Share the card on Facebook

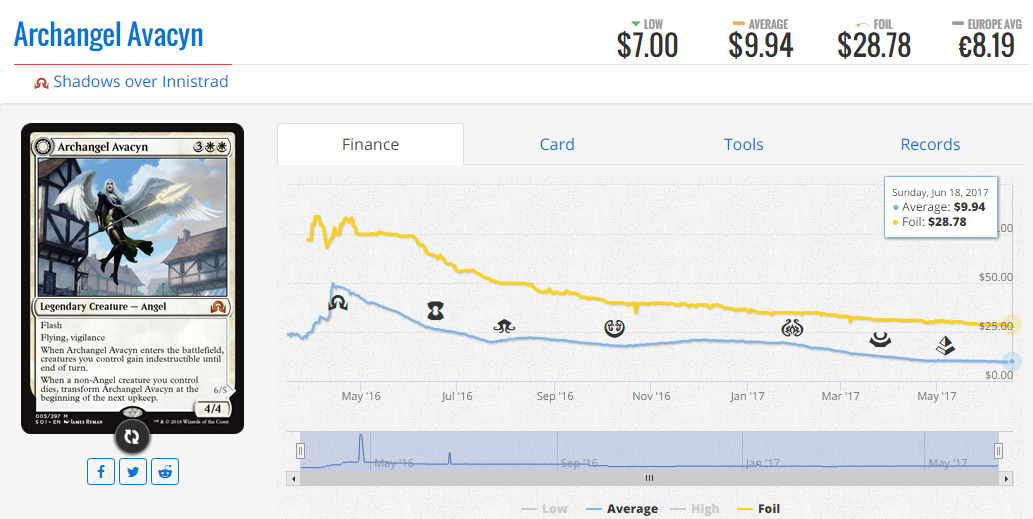(x=101, y=472)
